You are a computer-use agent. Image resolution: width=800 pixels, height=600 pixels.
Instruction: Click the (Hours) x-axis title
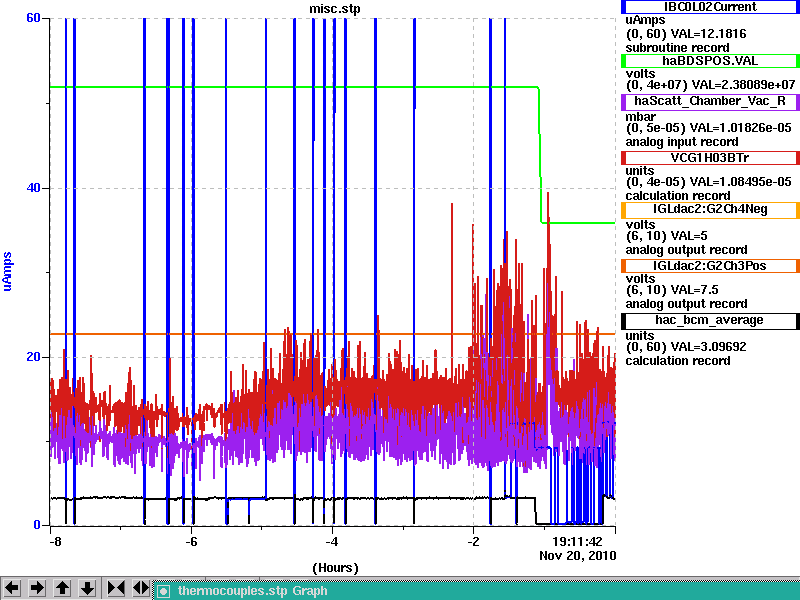point(335,568)
